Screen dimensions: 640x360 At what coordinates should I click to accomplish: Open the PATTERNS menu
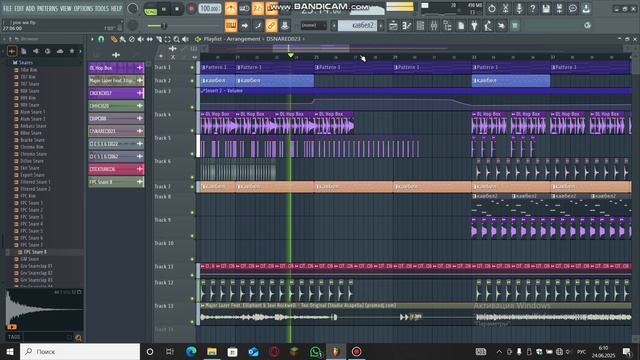48,8
